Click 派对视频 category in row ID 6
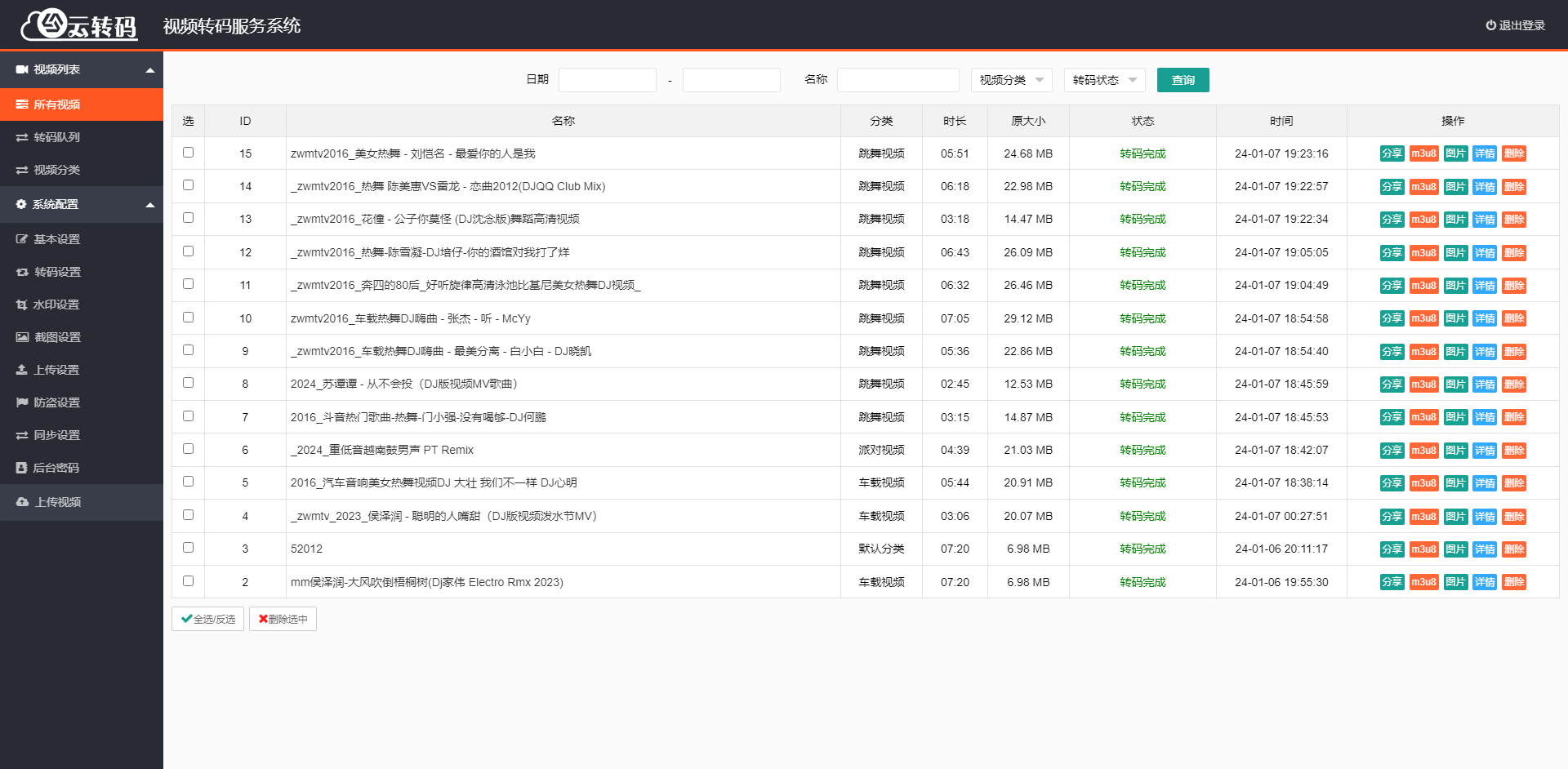The height and width of the screenshot is (769, 1568). (881, 450)
